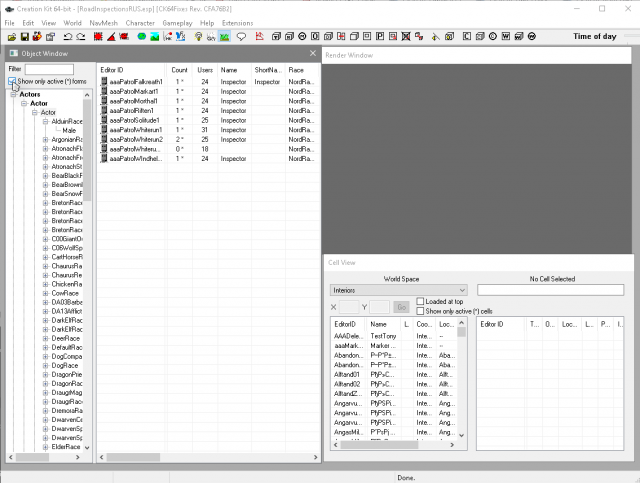Sort by the Users column header

[204, 71]
